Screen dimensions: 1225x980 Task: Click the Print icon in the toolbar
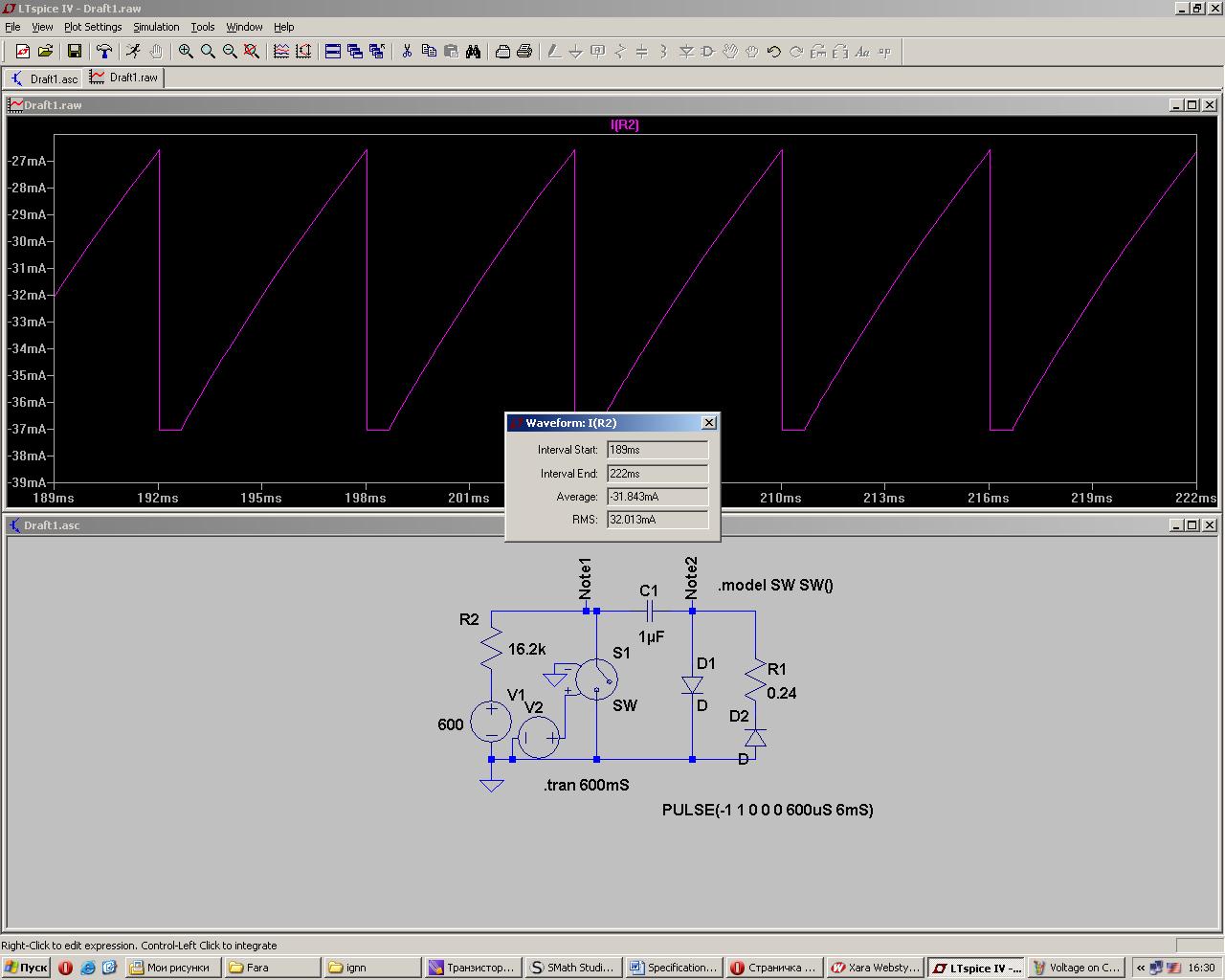click(524, 52)
